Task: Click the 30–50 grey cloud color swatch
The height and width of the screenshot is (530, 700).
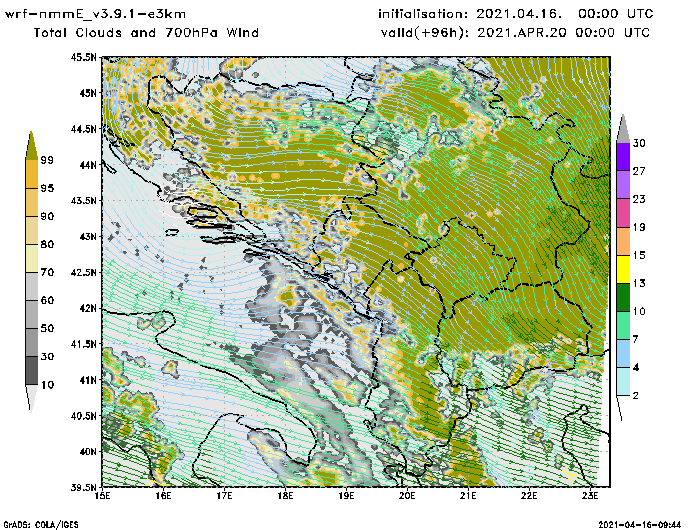Action: click(x=32, y=342)
